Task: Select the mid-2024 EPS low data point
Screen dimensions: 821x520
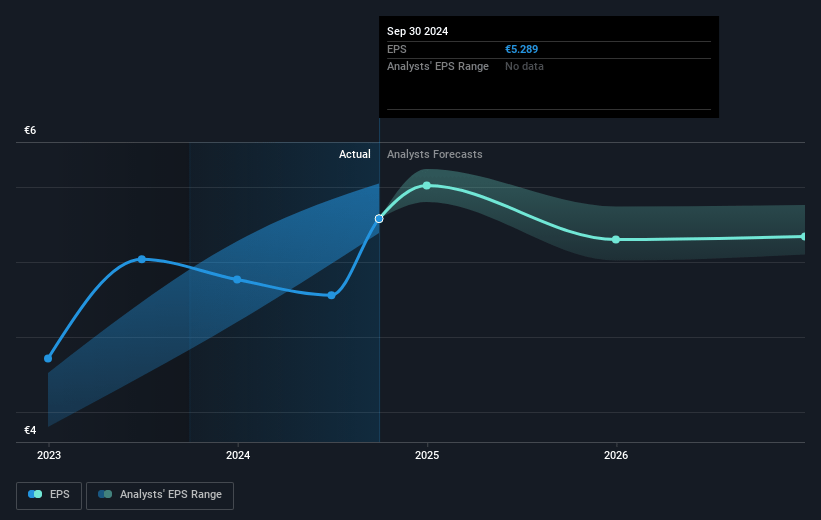Action: coord(331,295)
